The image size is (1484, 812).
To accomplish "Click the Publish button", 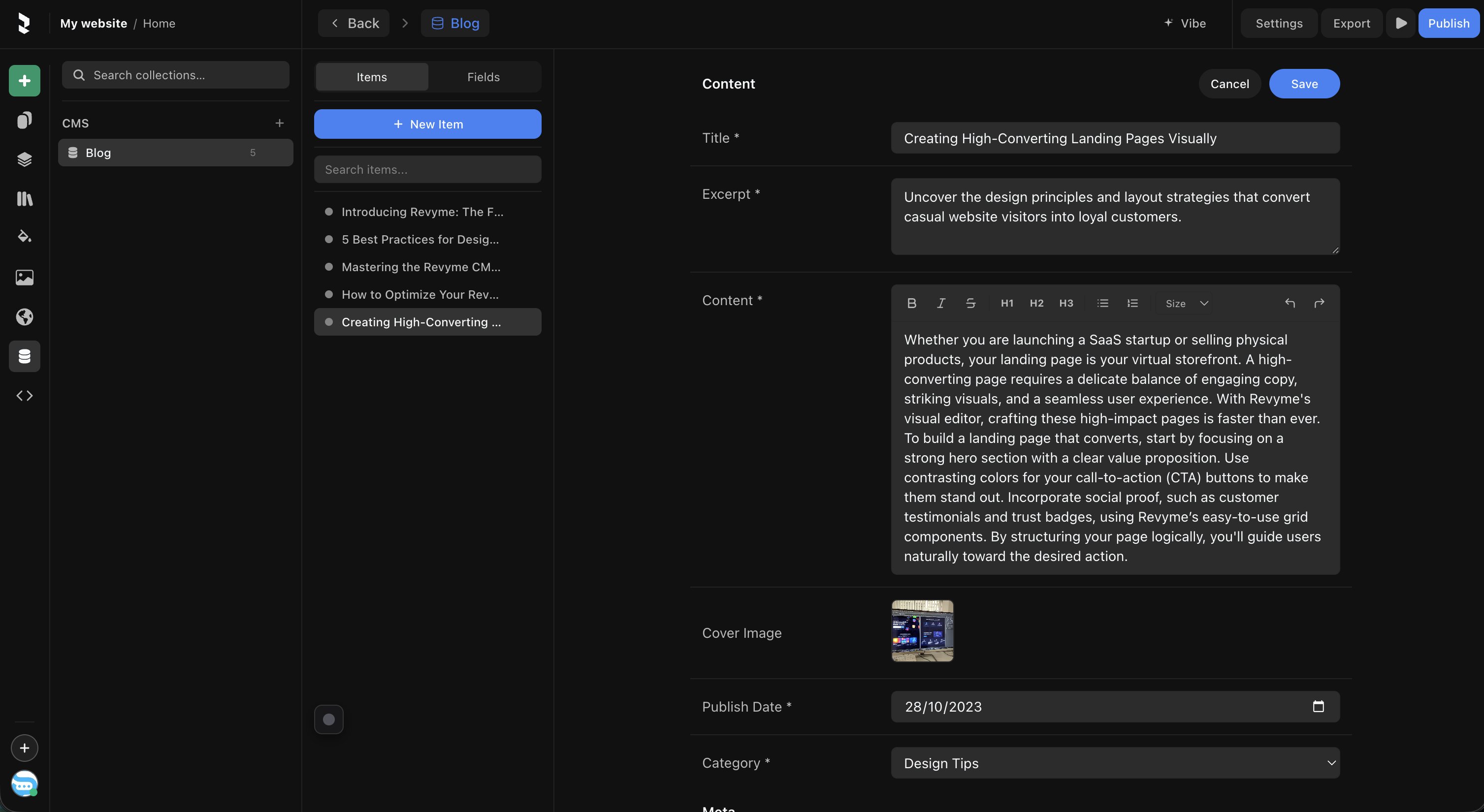I will 1448,23.
